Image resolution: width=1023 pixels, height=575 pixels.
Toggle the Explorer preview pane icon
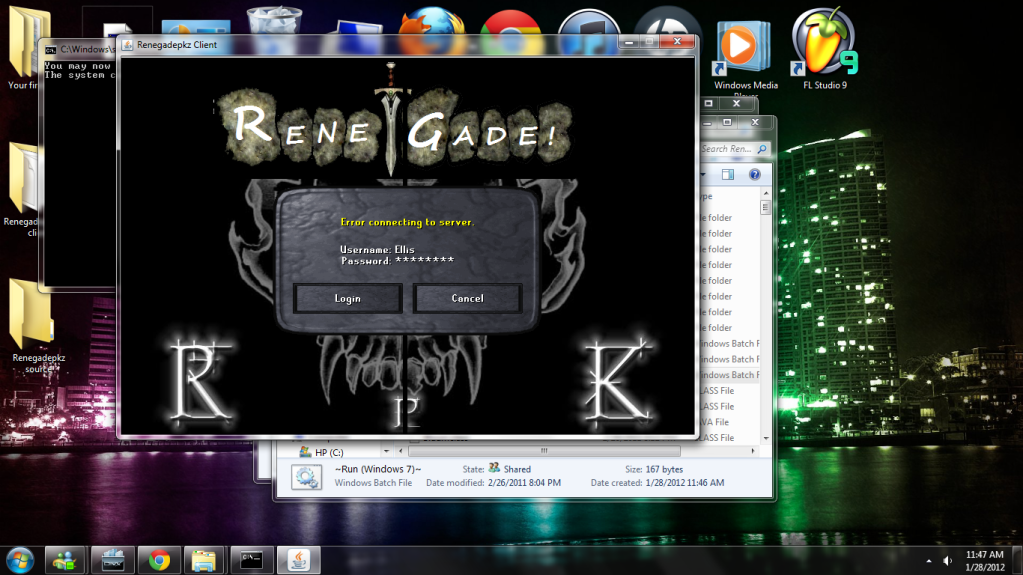pyautogui.click(x=728, y=174)
